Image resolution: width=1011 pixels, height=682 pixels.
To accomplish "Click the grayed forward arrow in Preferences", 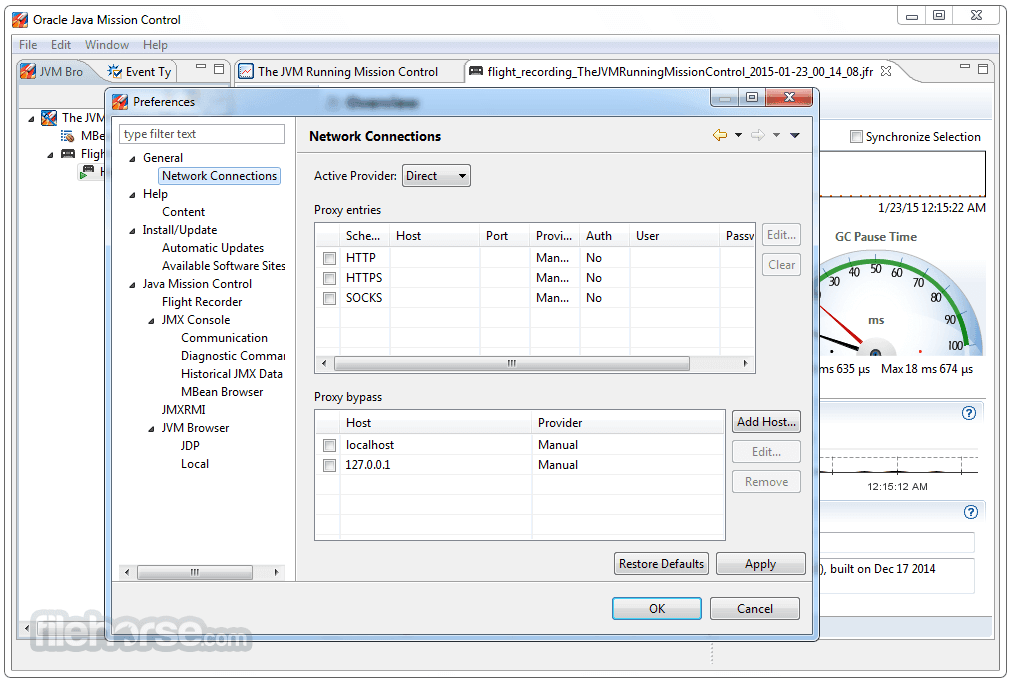I will pyautogui.click(x=758, y=135).
